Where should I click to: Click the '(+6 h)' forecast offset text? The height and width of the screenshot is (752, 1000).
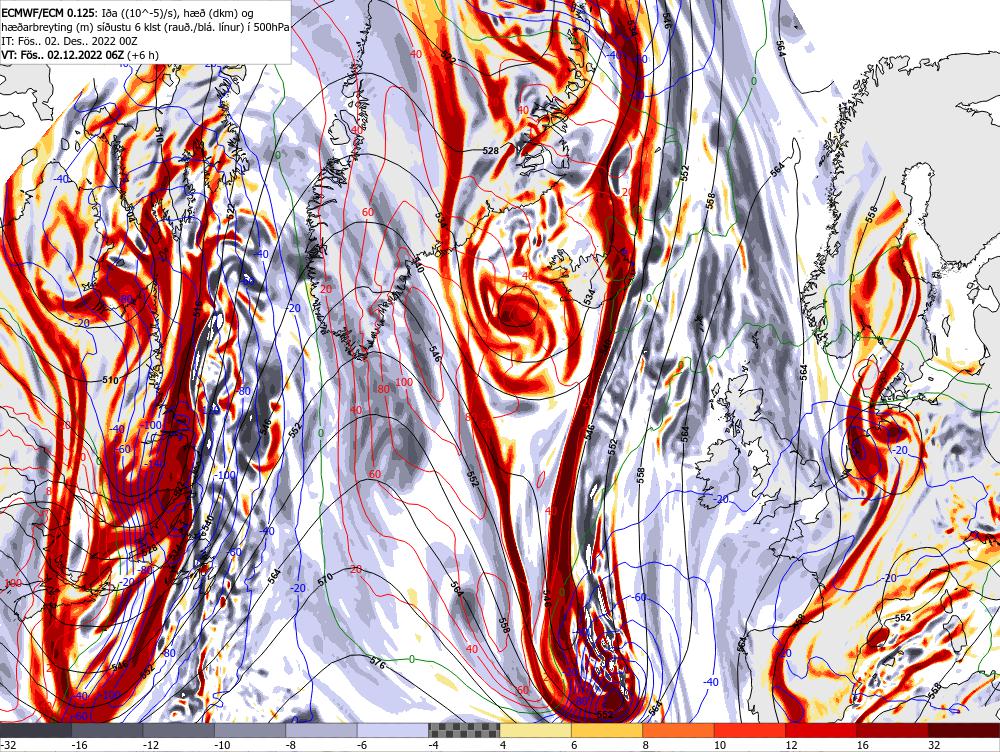143,55
